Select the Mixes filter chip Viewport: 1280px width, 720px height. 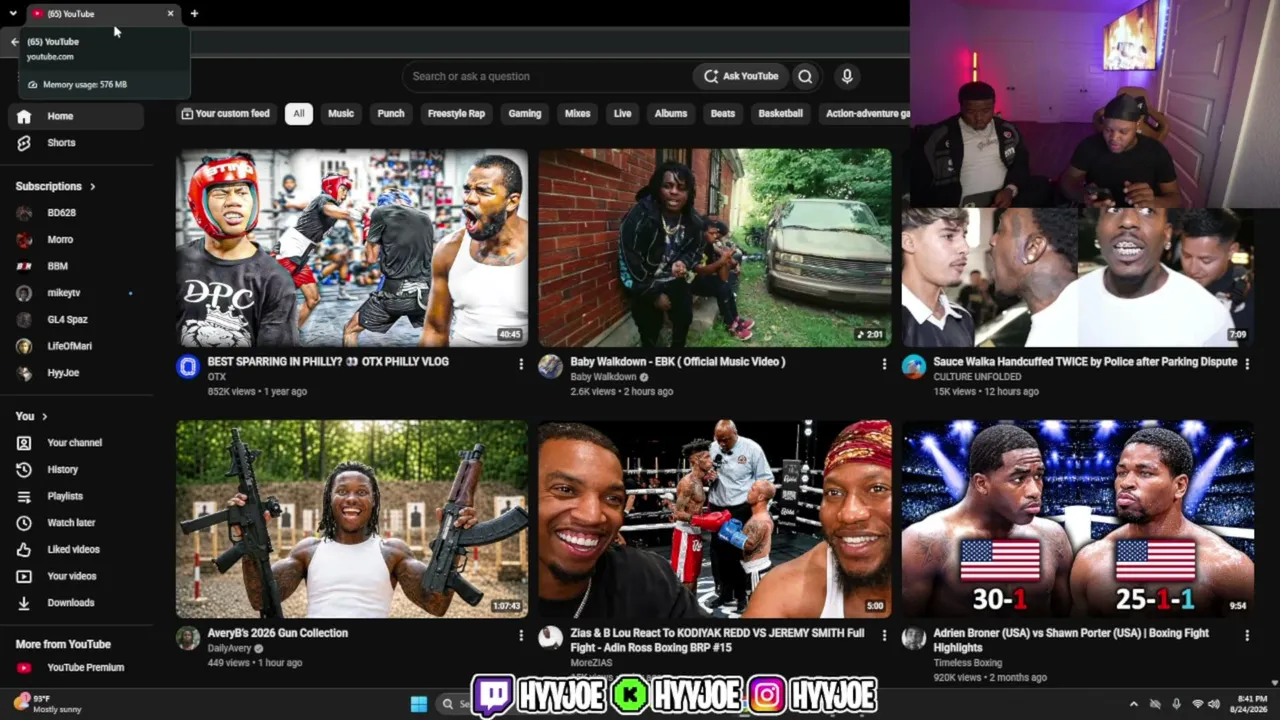pos(578,114)
